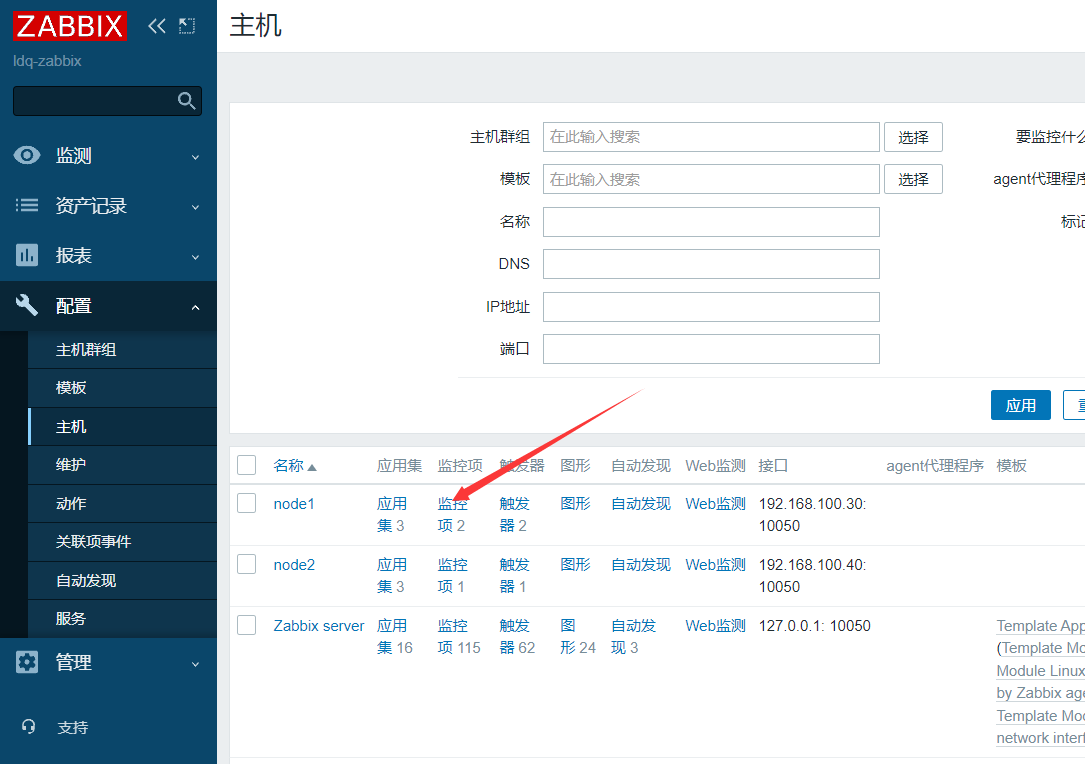Viewport: 1085px width, 764px height.
Task: Open 模板 in the configuration submenu
Action: tap(71, 388)
